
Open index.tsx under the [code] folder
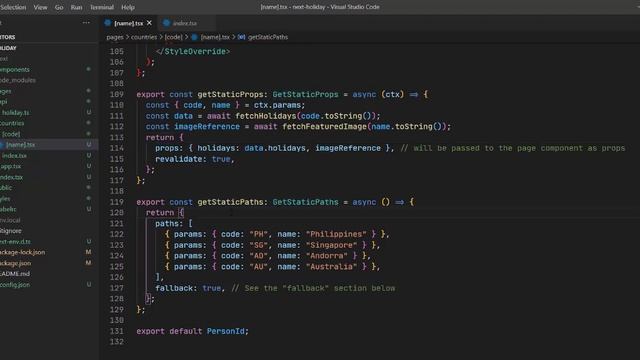(14, 156)
